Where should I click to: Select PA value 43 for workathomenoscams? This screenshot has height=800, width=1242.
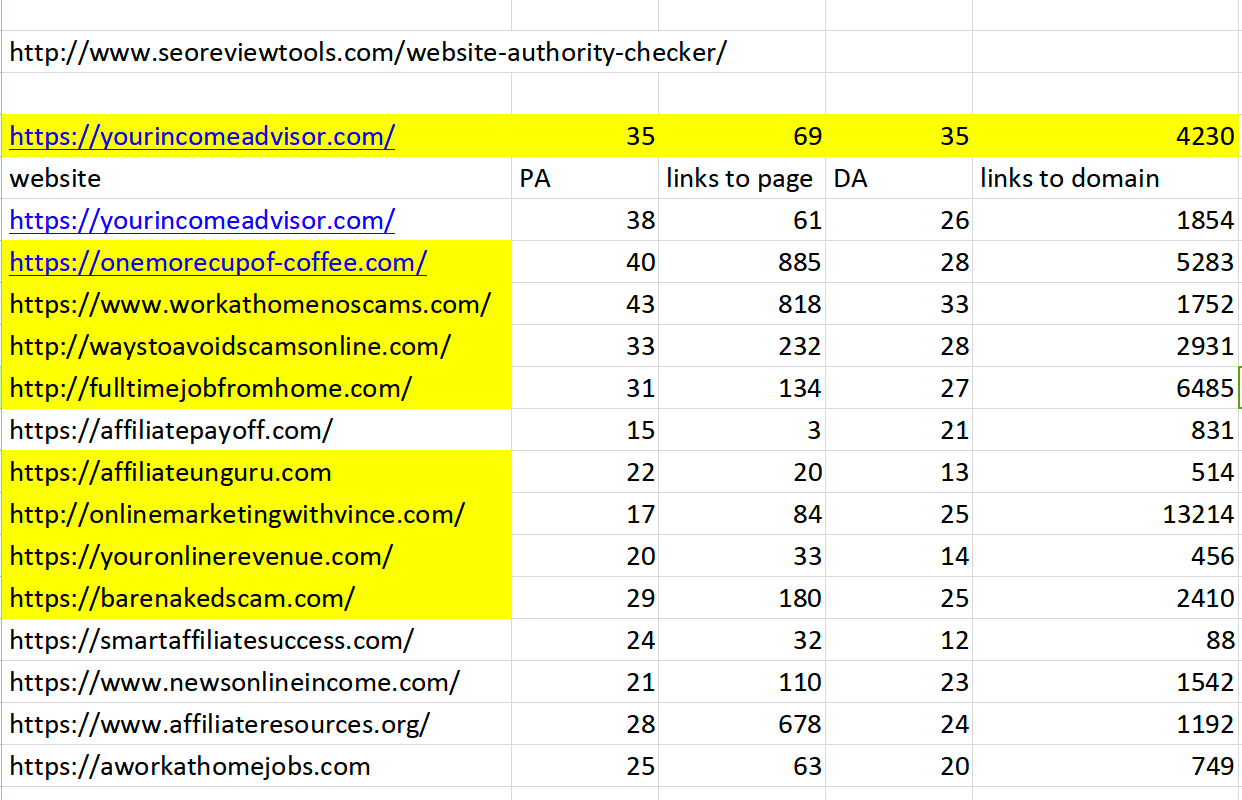click(x=585, y=304)
